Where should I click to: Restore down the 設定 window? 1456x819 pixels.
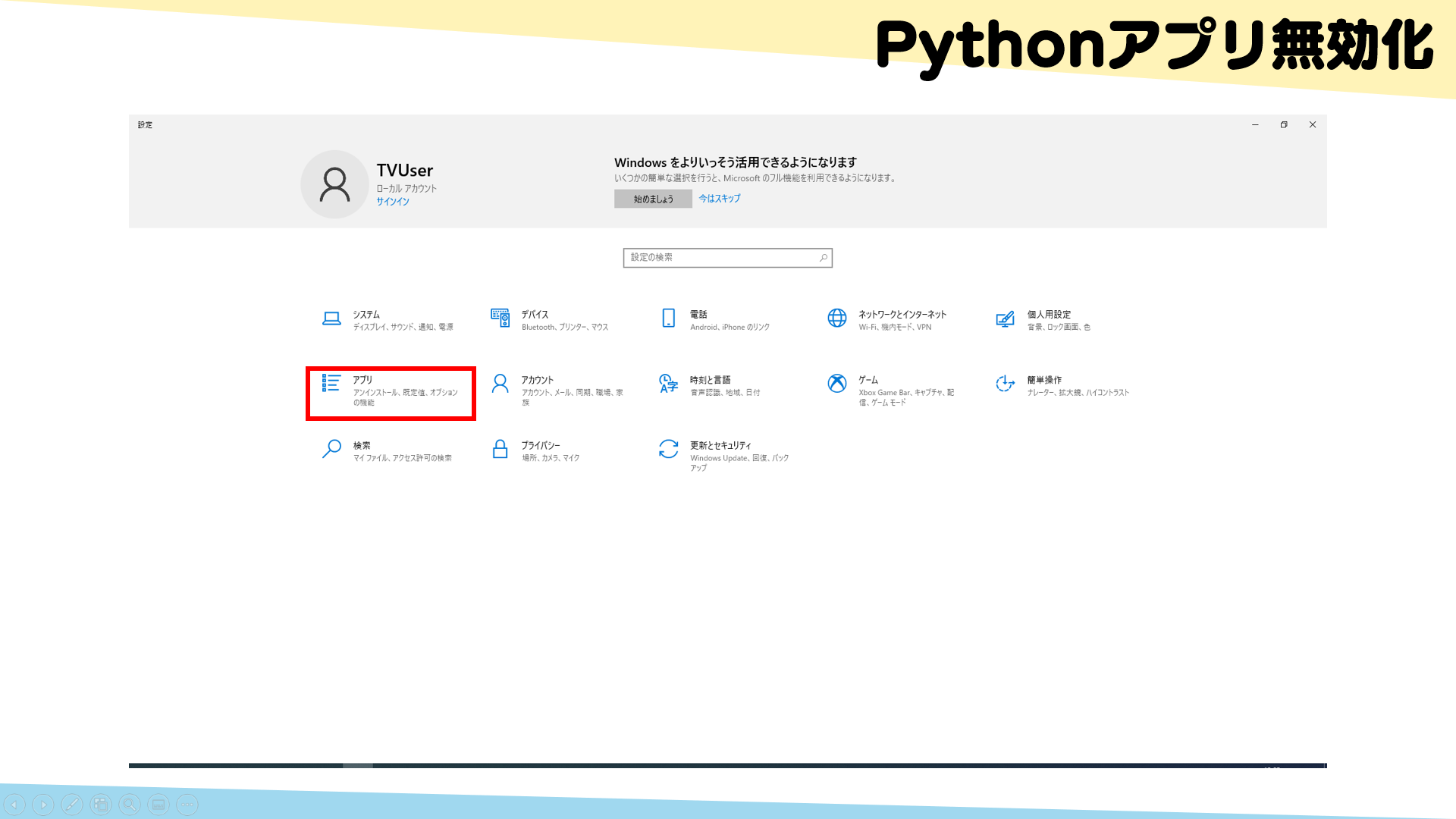coord(1284,125)
